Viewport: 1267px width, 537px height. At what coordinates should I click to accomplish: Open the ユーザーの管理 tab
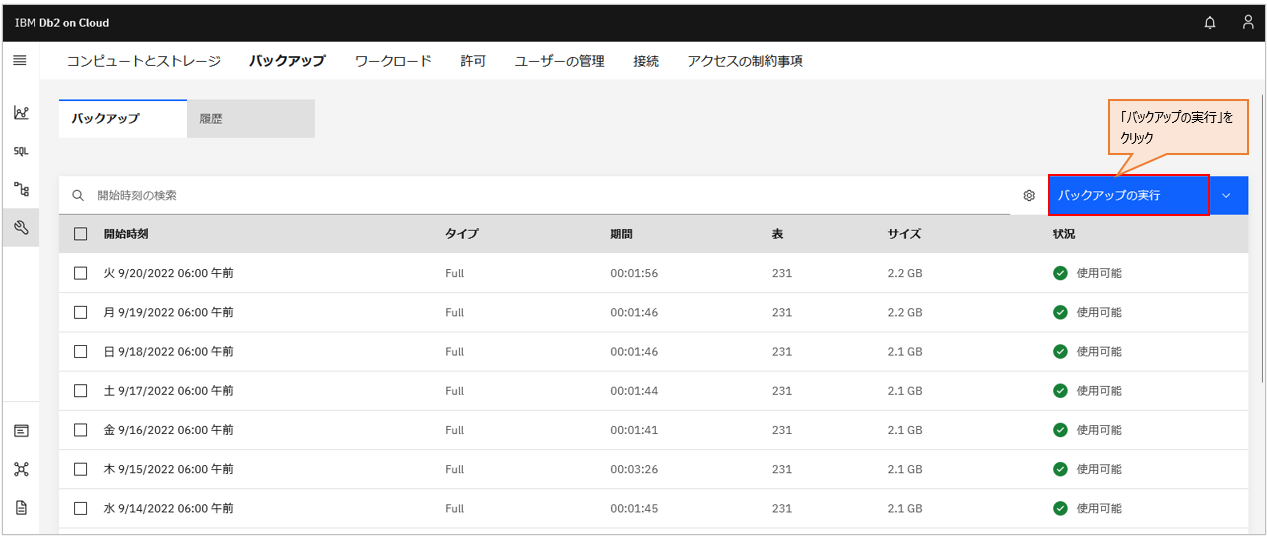[x=559, y=61]
